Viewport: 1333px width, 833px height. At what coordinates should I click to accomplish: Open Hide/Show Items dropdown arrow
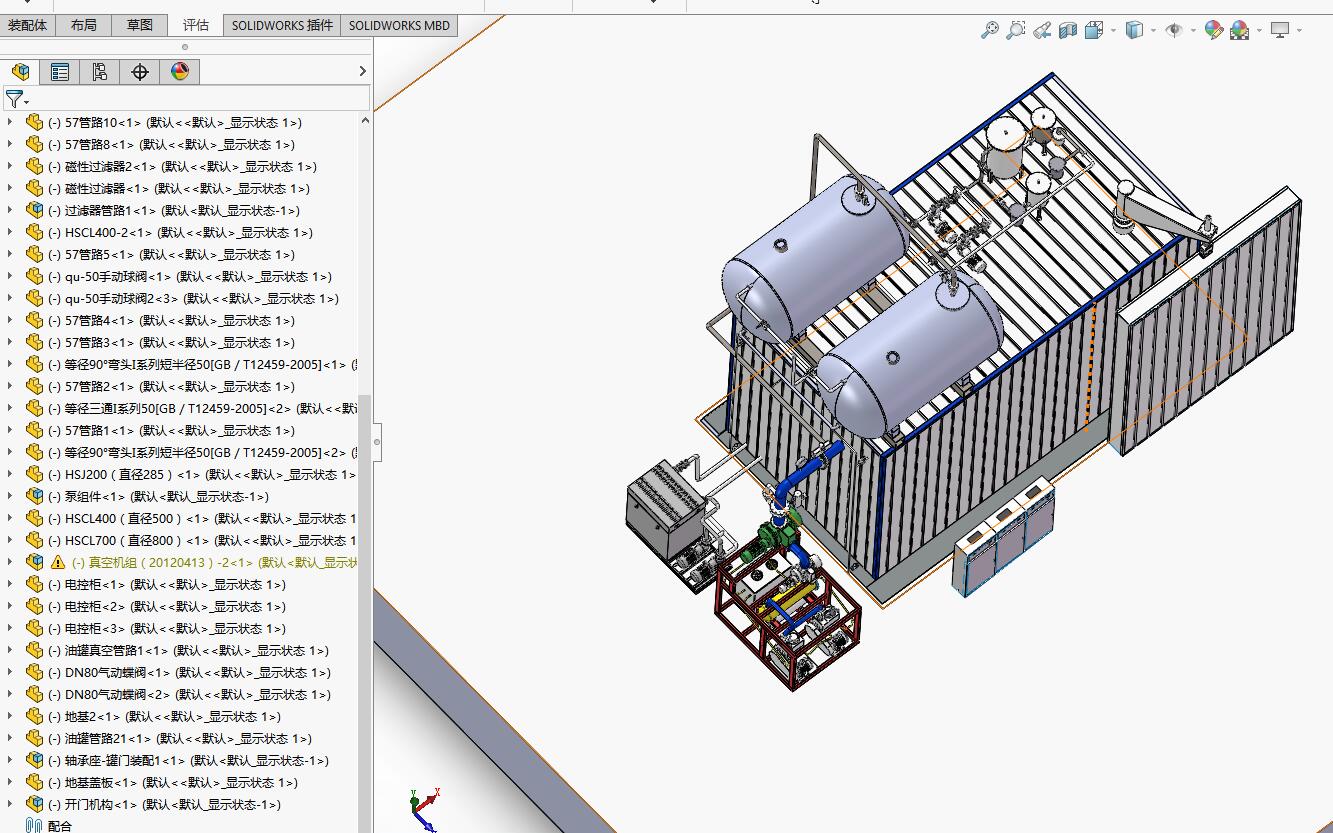1193,30
